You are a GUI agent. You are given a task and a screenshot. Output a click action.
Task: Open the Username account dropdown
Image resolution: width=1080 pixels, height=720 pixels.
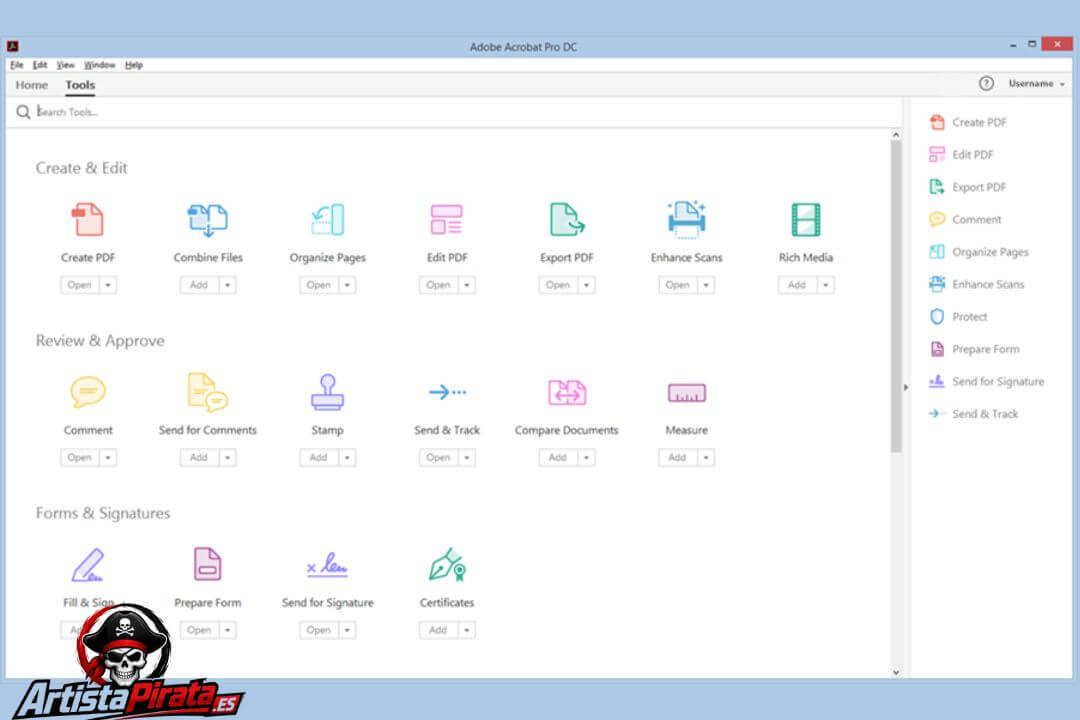coord(1037,83)
